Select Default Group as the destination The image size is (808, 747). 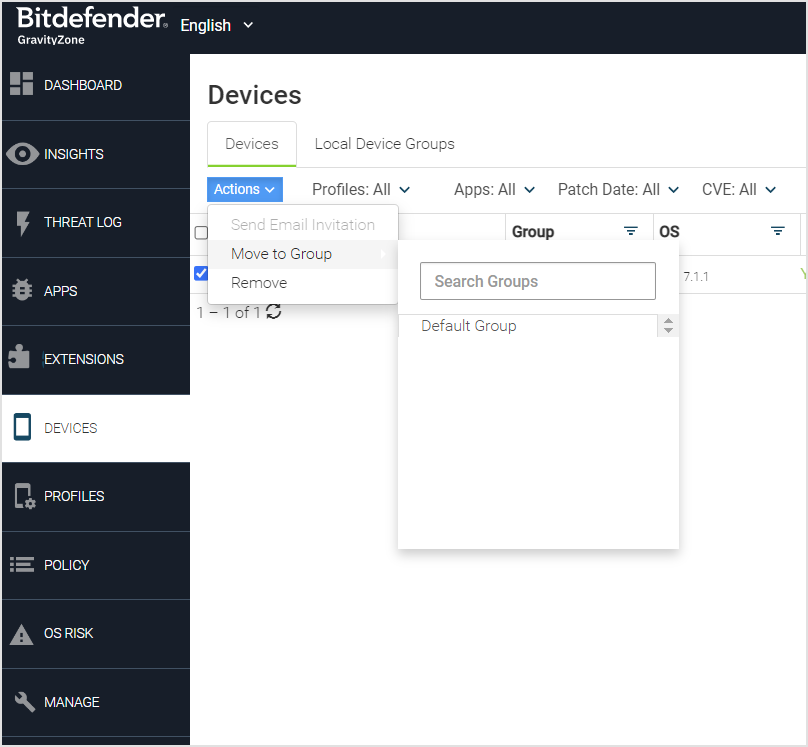[469, 325]
